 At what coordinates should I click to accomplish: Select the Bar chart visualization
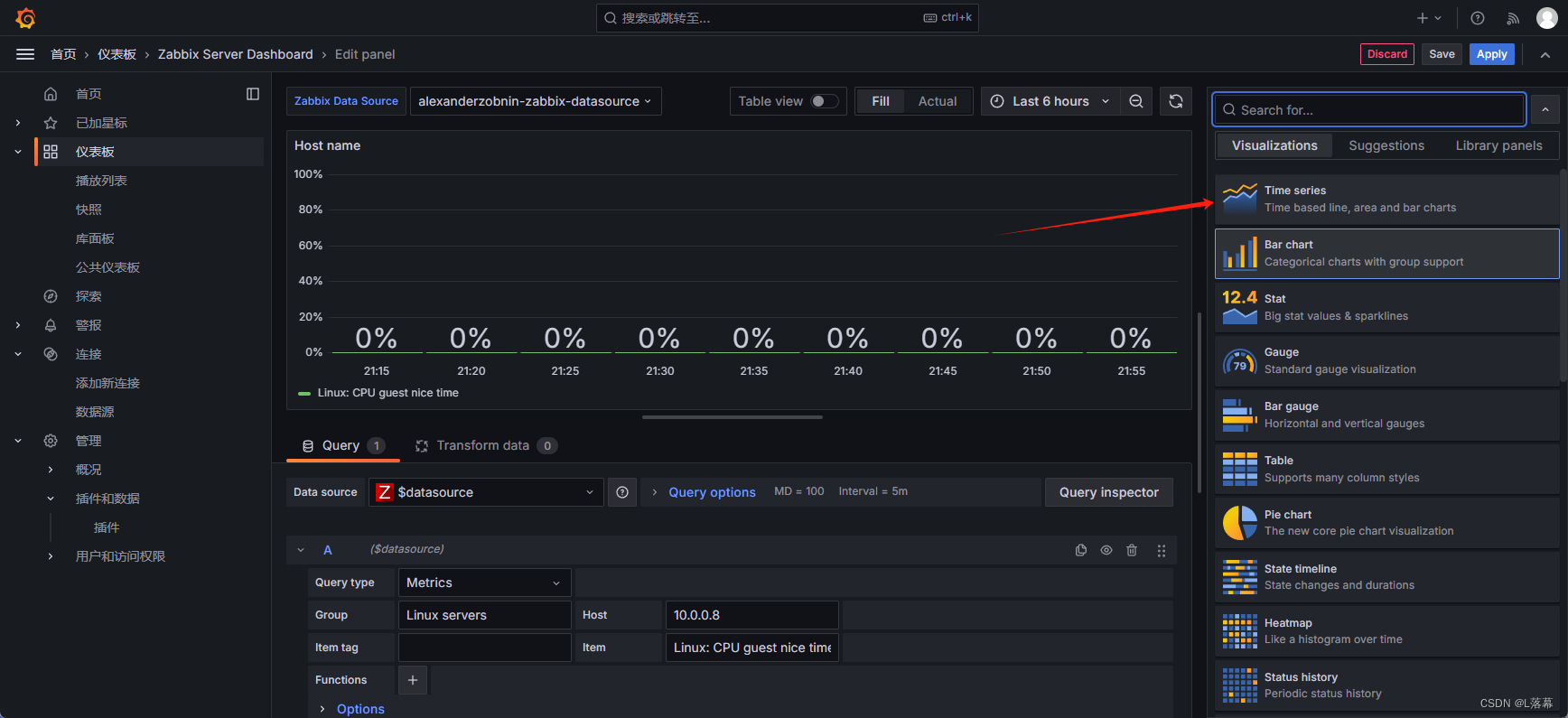click(x=1387, y=253)
